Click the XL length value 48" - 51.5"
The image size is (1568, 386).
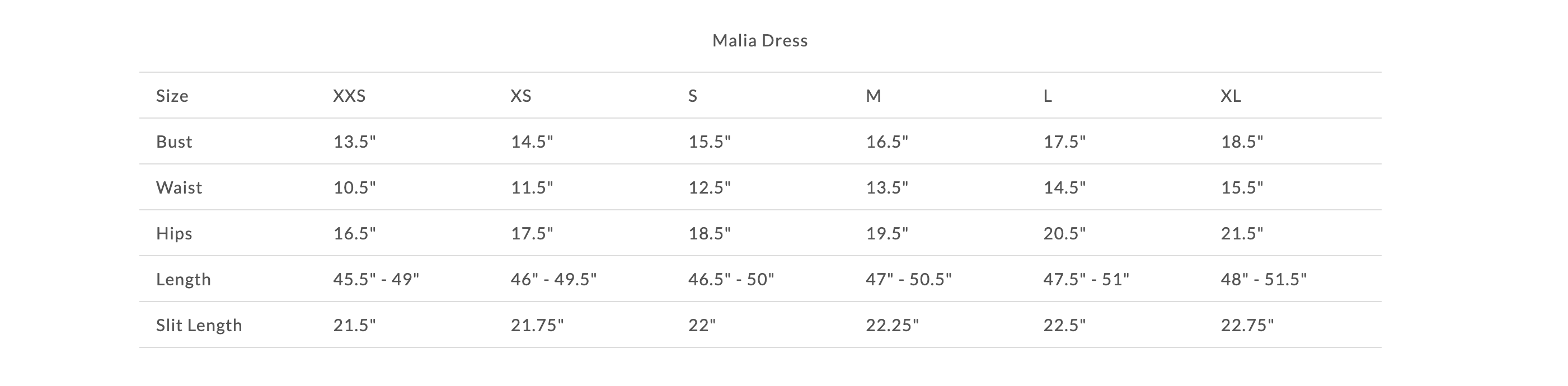[x=1264, y=280]
